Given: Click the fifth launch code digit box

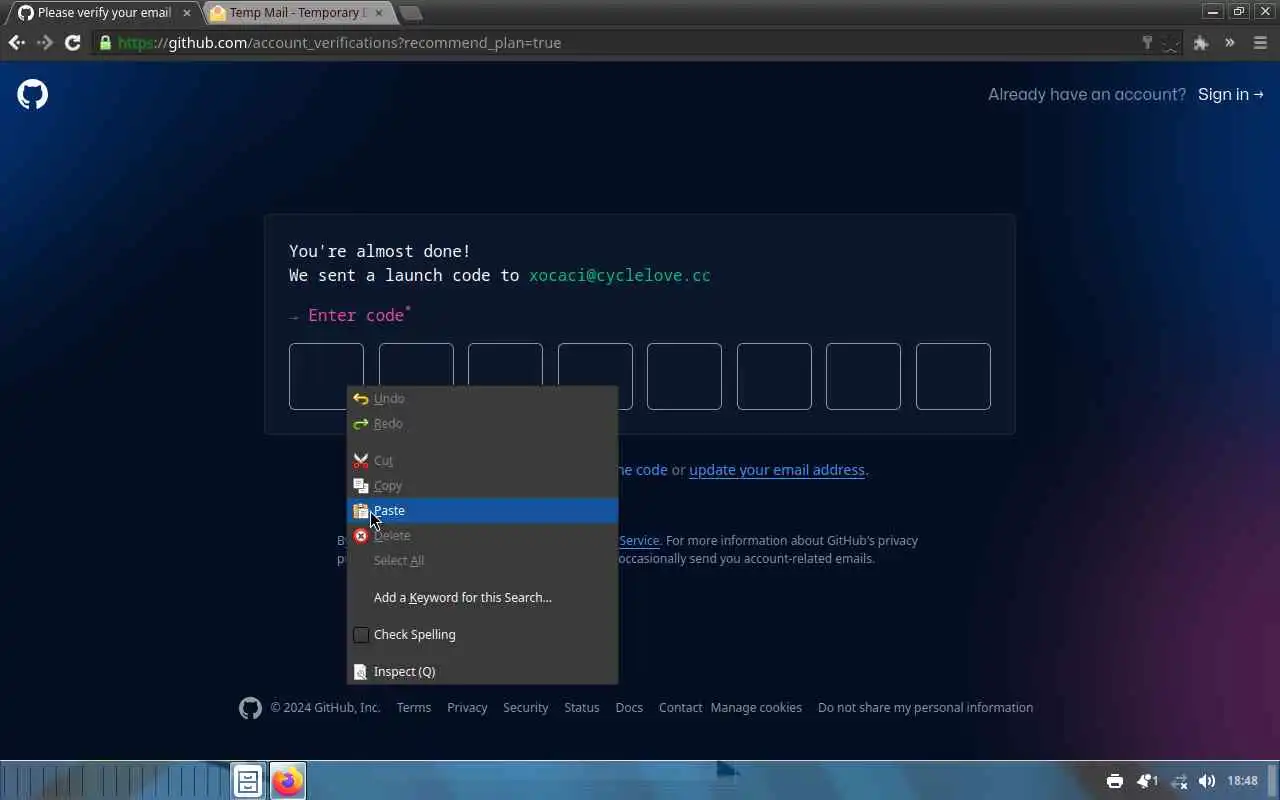Looking at the screenshot, I should (x=684, y=377).
